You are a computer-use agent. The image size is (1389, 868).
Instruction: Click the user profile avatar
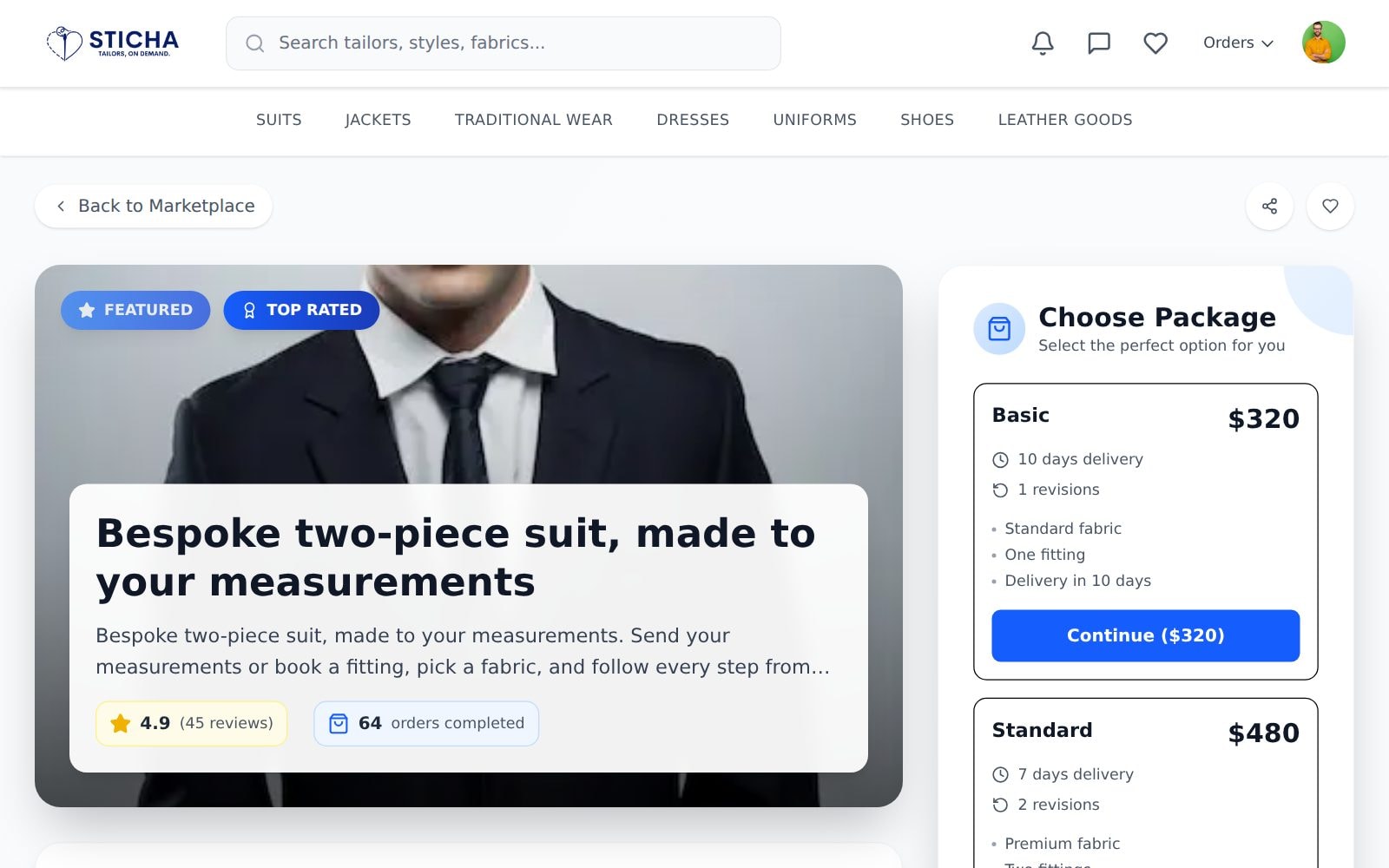tap(1323, 43)
